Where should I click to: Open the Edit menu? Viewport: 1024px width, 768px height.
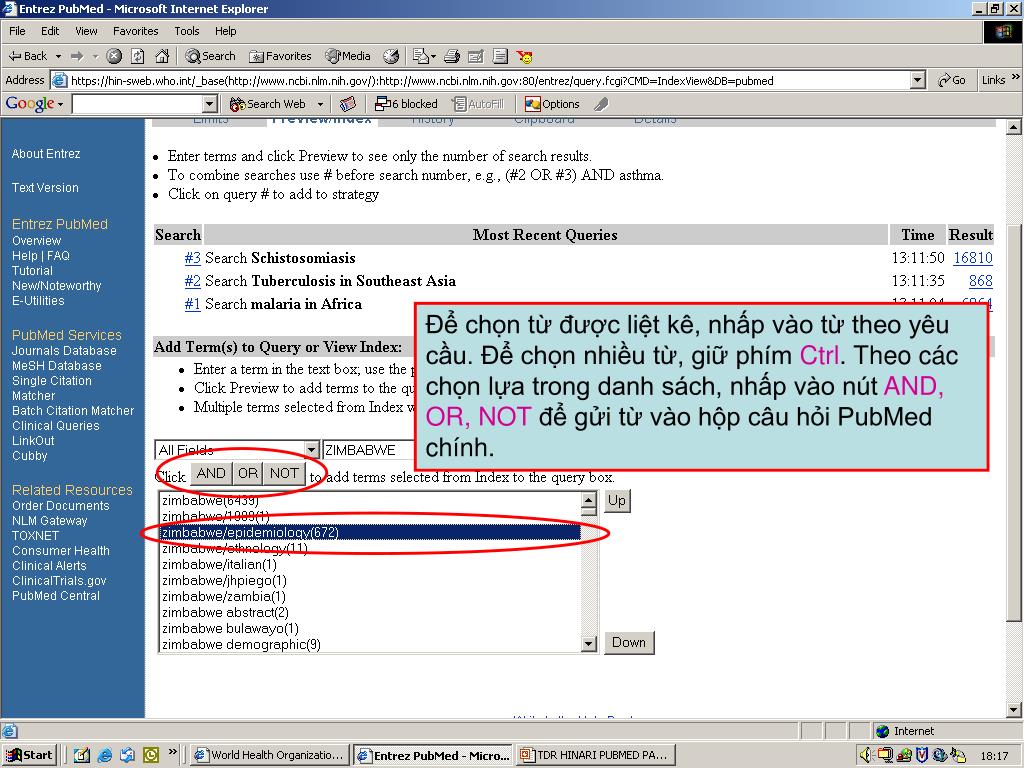click(x=50, y=31)
